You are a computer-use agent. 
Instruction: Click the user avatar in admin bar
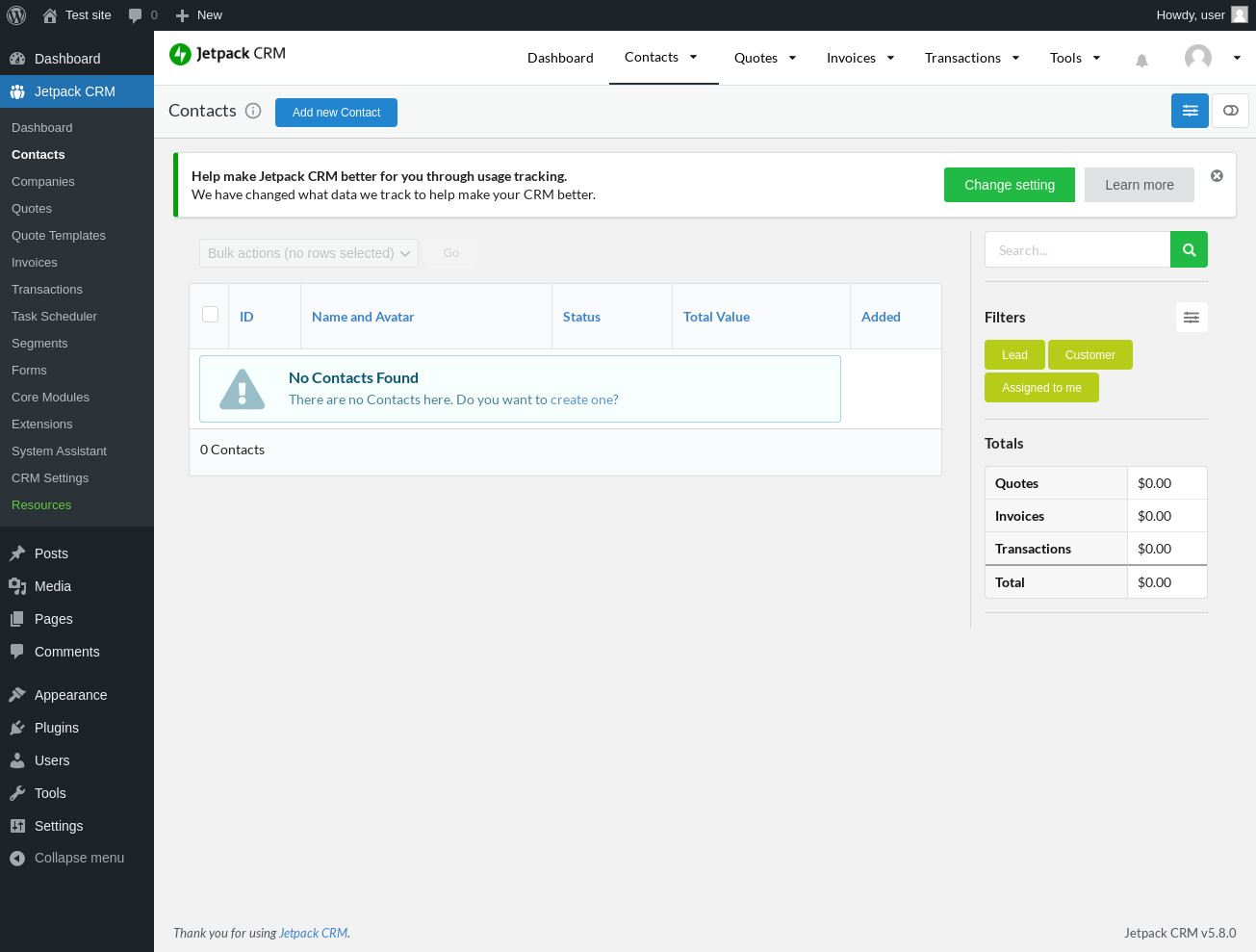click(x=1240, y=15)
